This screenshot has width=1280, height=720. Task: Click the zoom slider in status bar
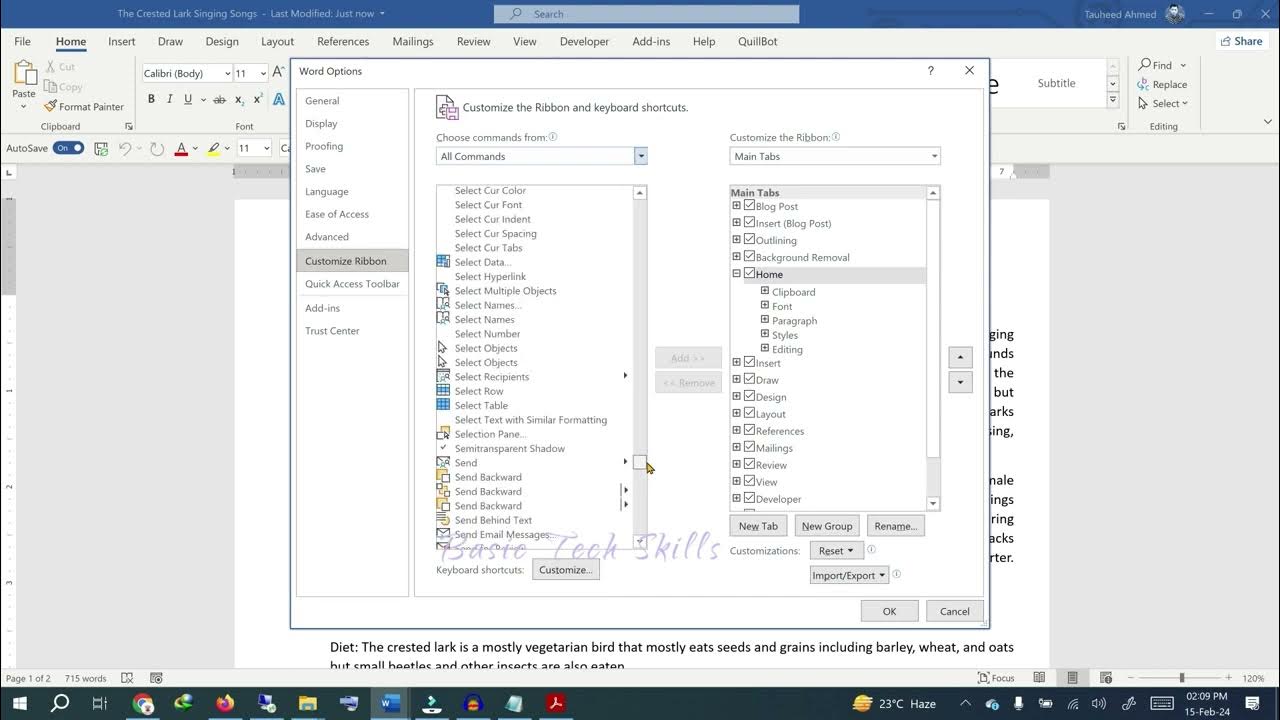[1181, 678]
